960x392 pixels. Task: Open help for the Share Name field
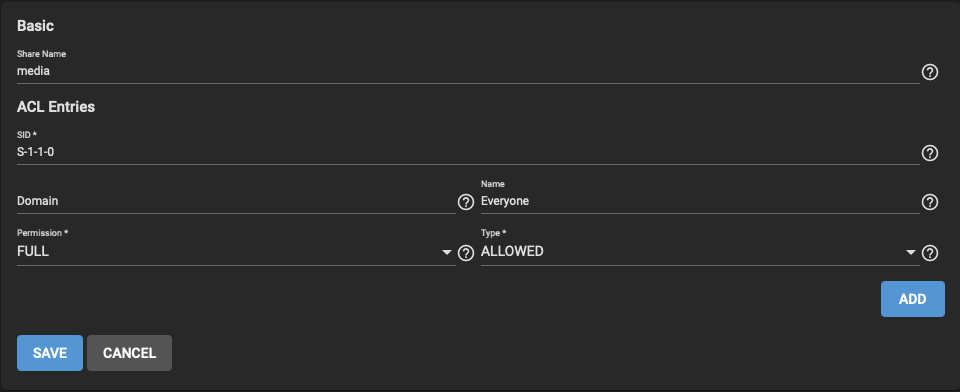[929, 73]
